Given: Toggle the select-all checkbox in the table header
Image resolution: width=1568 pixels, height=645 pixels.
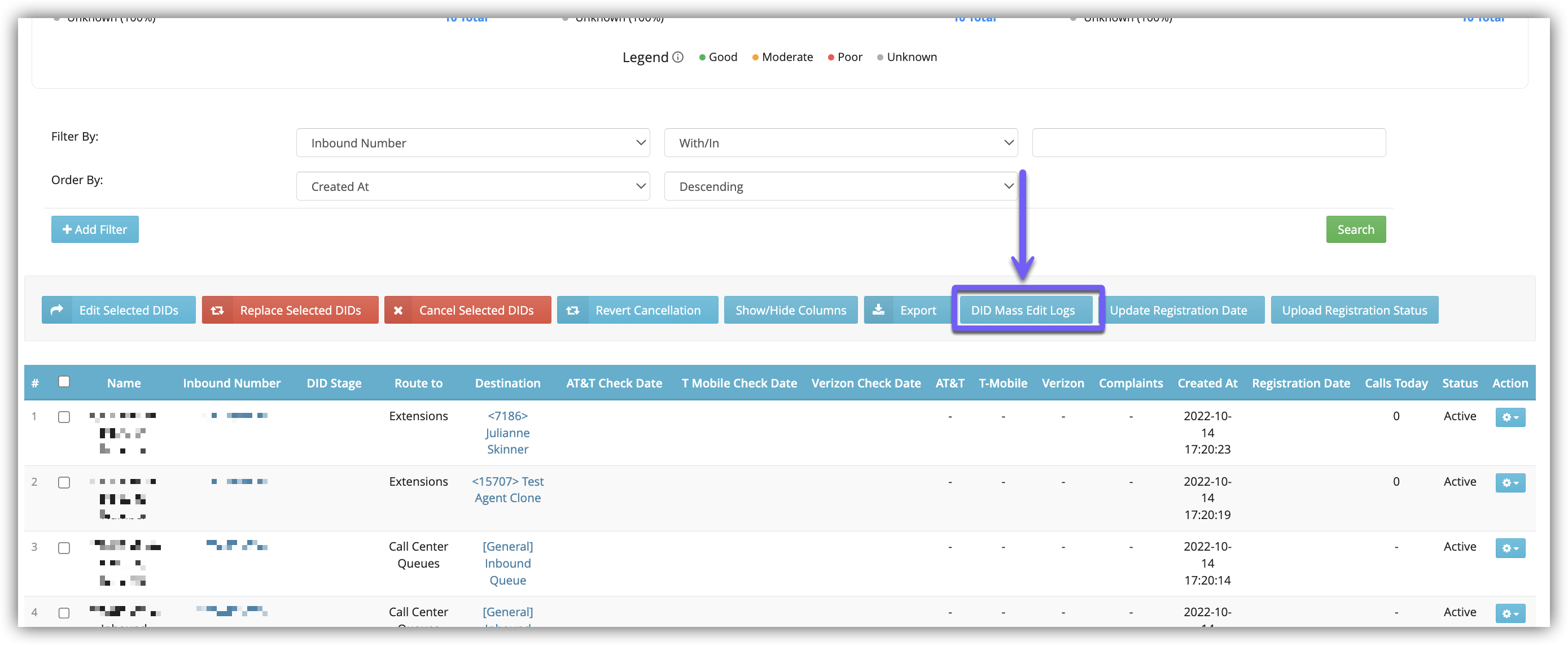Looking at the screenshot, I should point(64,382).
